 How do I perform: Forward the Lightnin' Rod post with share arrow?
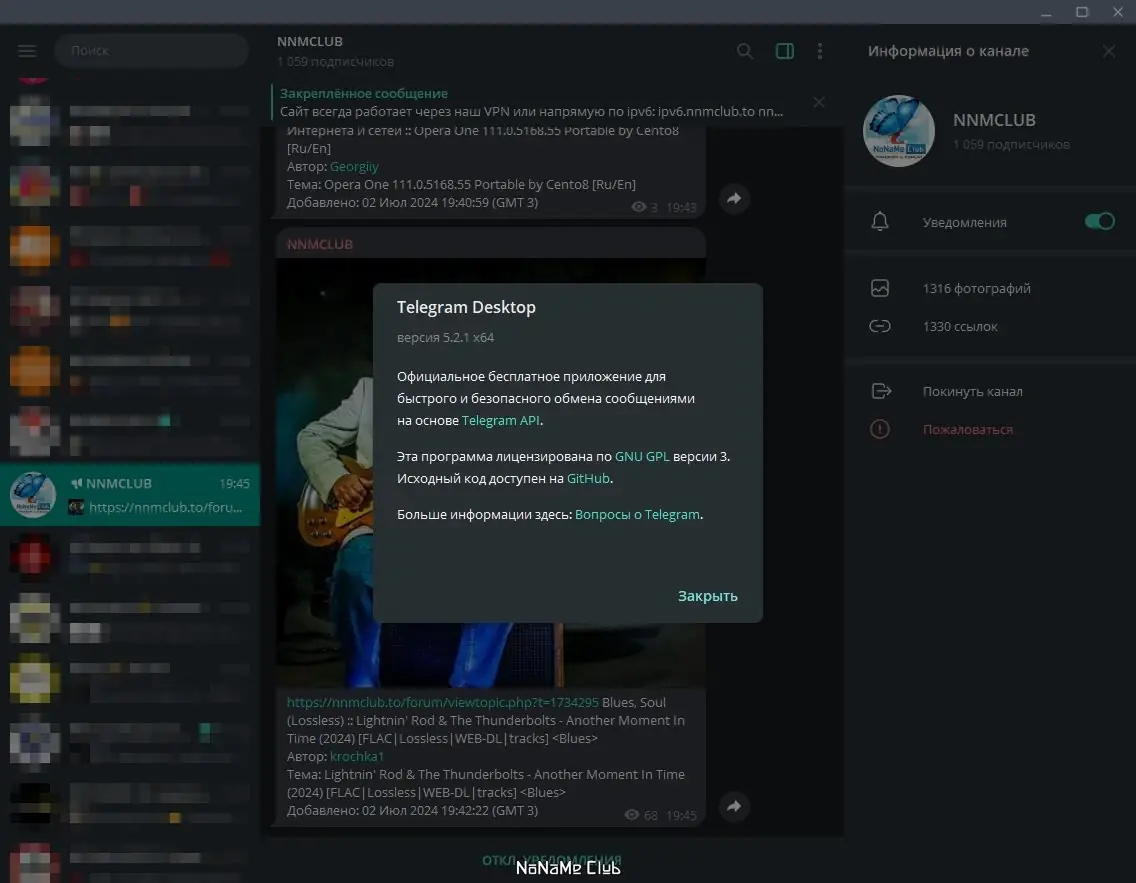pyautogui.click(x=734, y=806)
